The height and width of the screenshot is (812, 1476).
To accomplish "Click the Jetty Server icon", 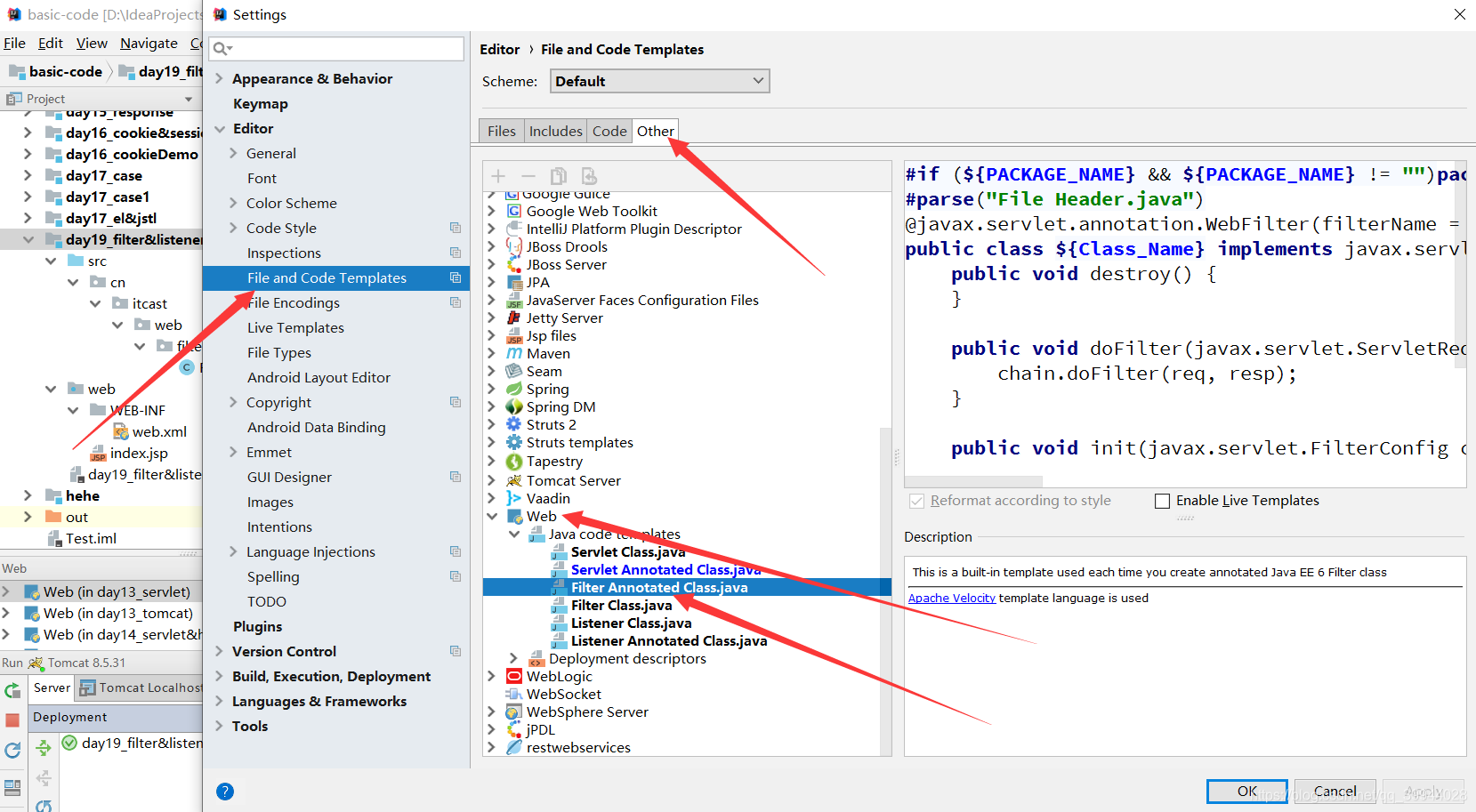I will pos(514,318).
